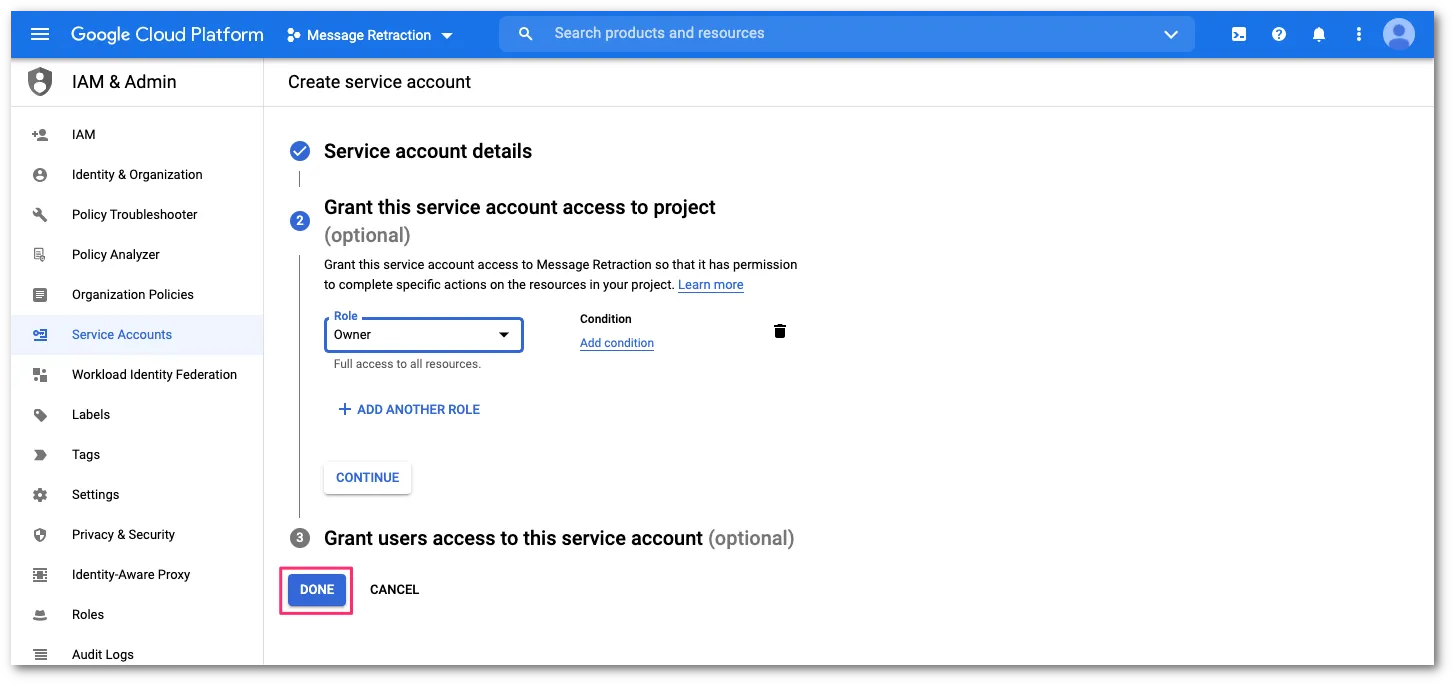
Task: Focus the Search products and resources field
Action: point(840,34)
